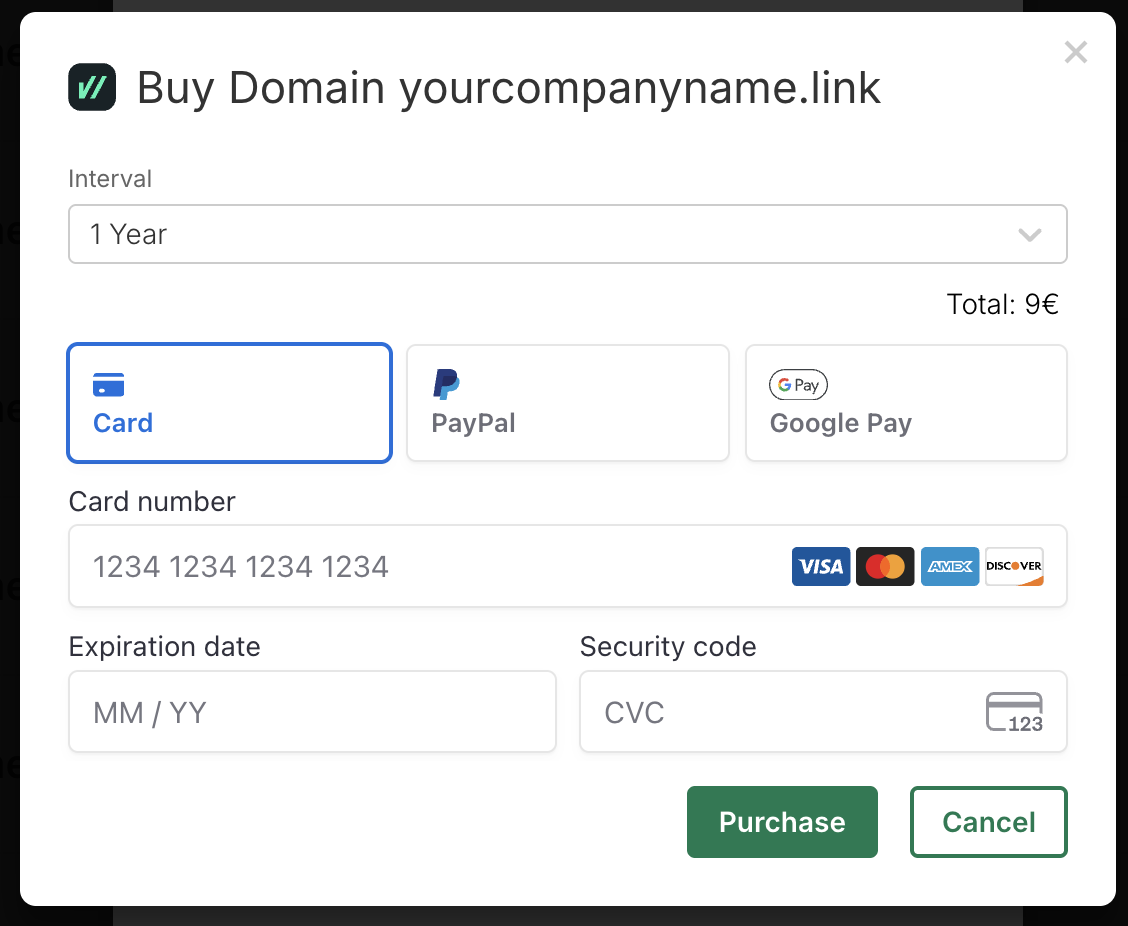The width and height of the screenshot is (1128, 926).
Task: Select the Card payment method tab
Action: (229, 403)
